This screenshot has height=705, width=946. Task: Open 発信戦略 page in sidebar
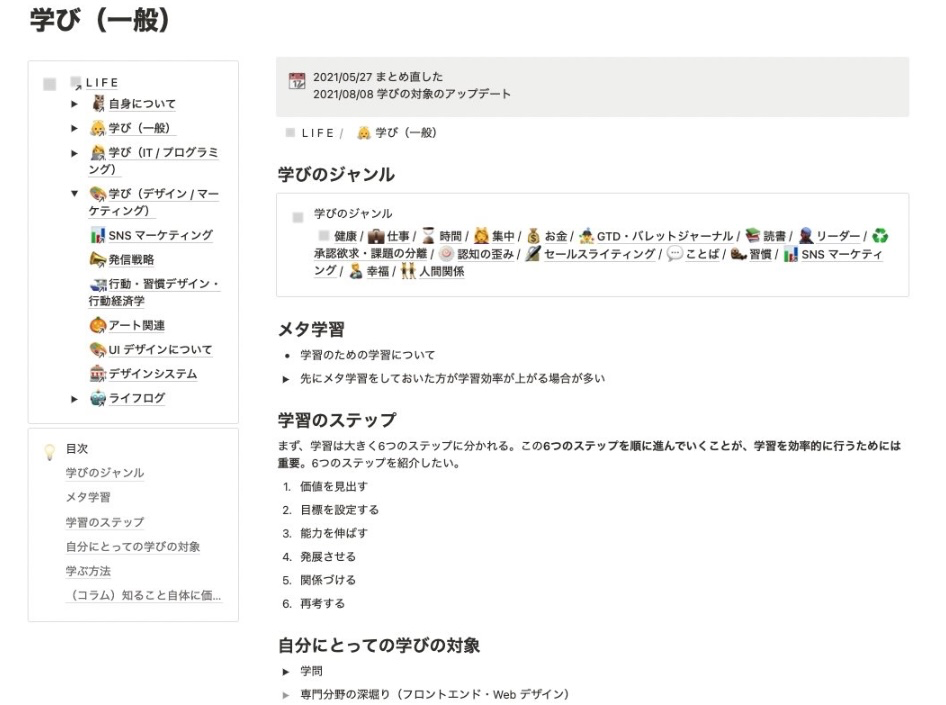(x=131, y=259)
